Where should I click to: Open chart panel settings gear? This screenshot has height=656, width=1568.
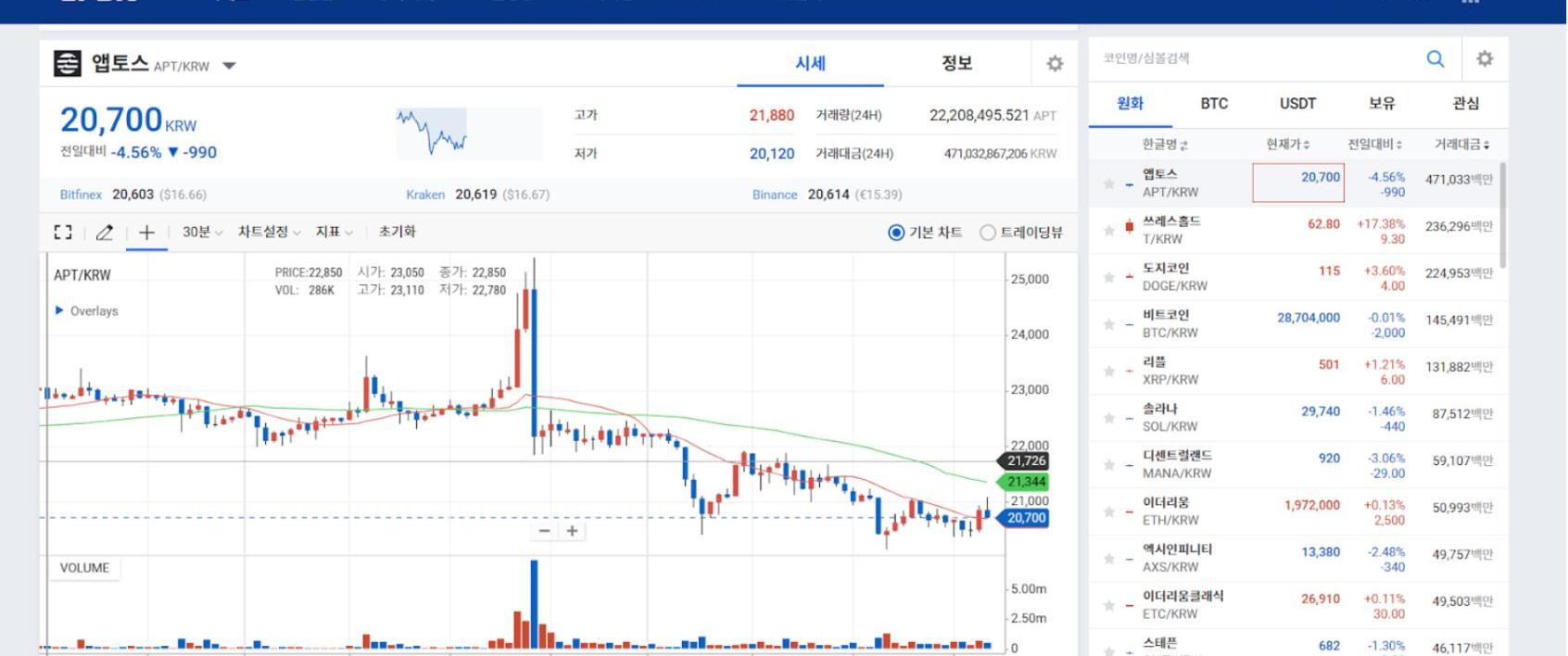(x=1055, y=64)
